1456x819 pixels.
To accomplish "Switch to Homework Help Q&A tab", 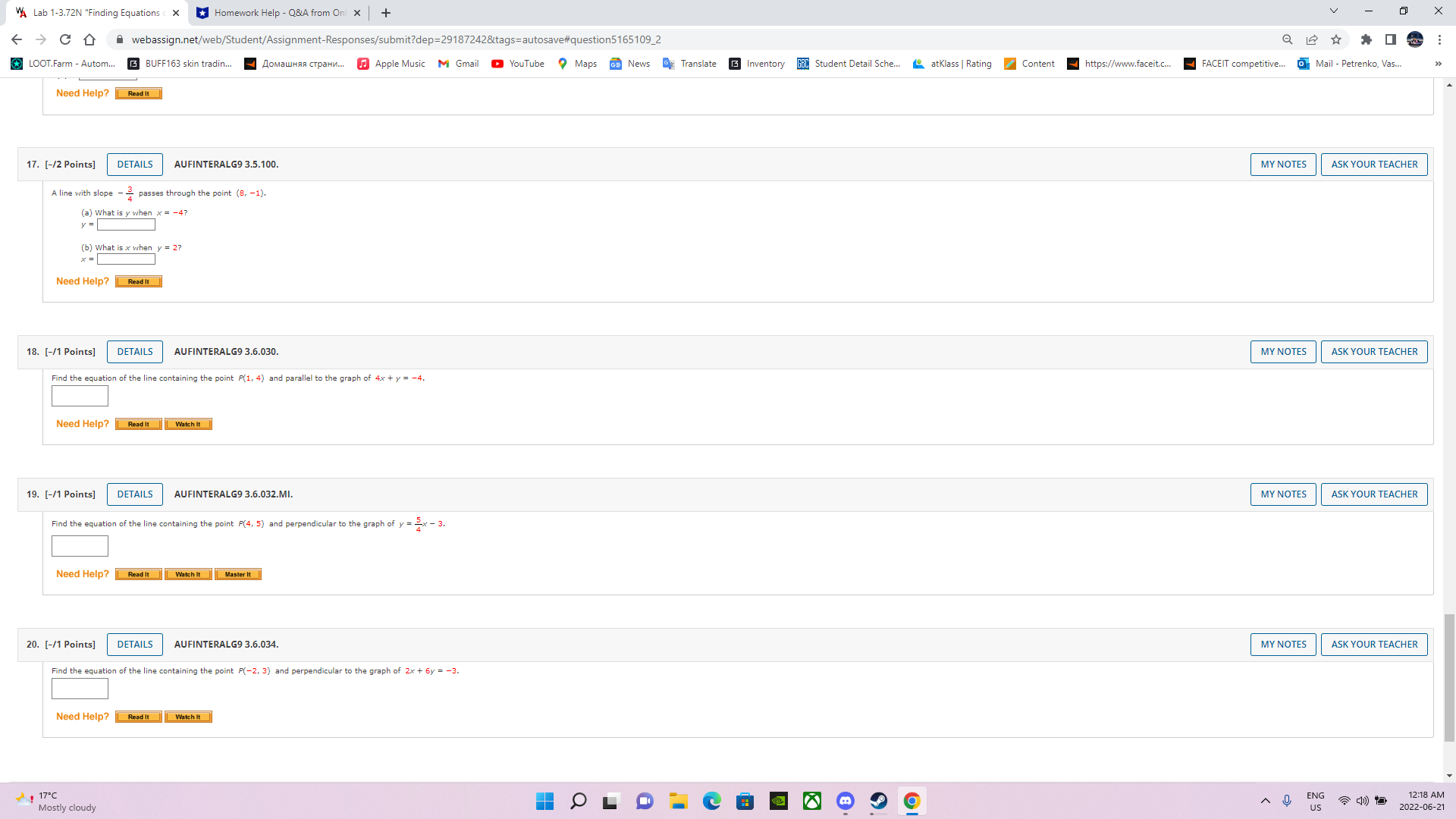I will click(277, 13).
